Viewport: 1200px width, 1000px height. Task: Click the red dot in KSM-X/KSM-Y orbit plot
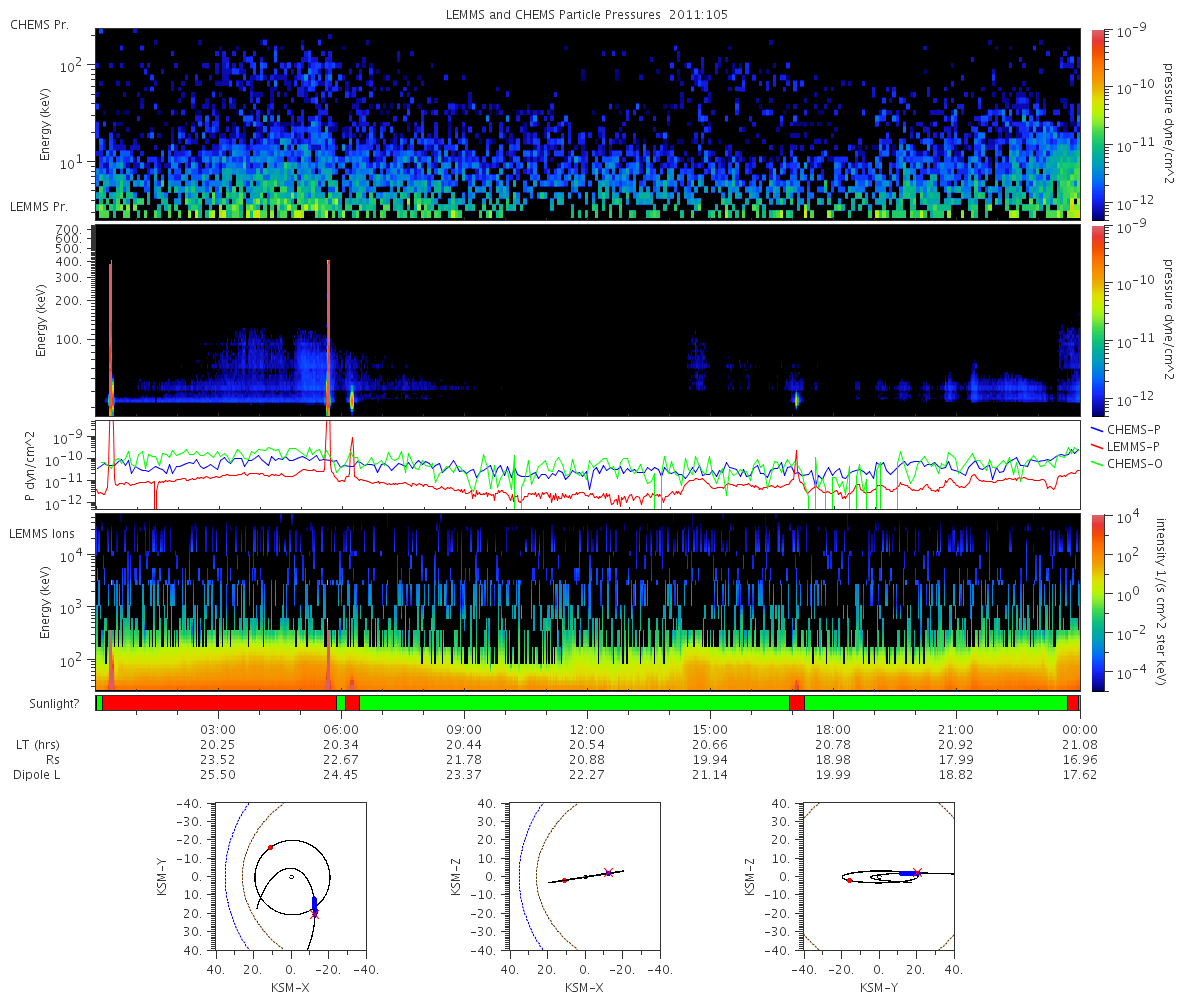(270, 847)
